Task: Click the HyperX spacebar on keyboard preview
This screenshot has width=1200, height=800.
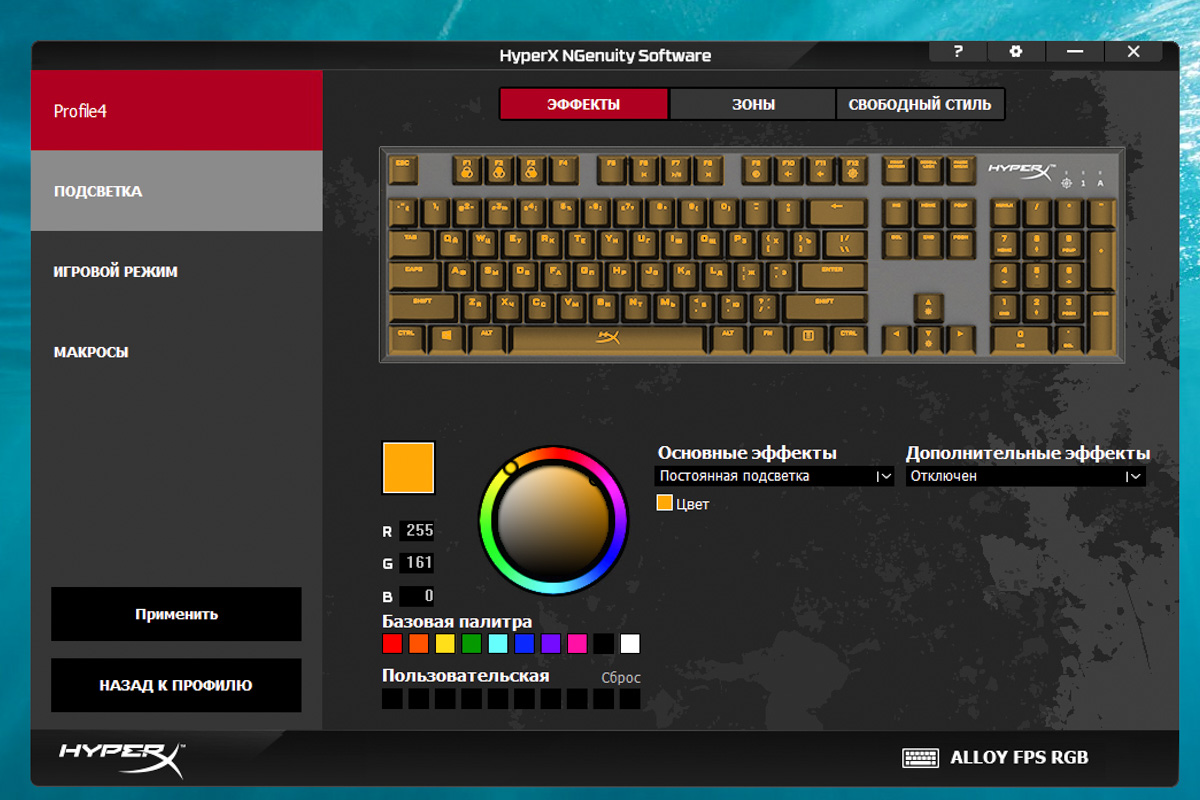Action: tap(607, 338)
